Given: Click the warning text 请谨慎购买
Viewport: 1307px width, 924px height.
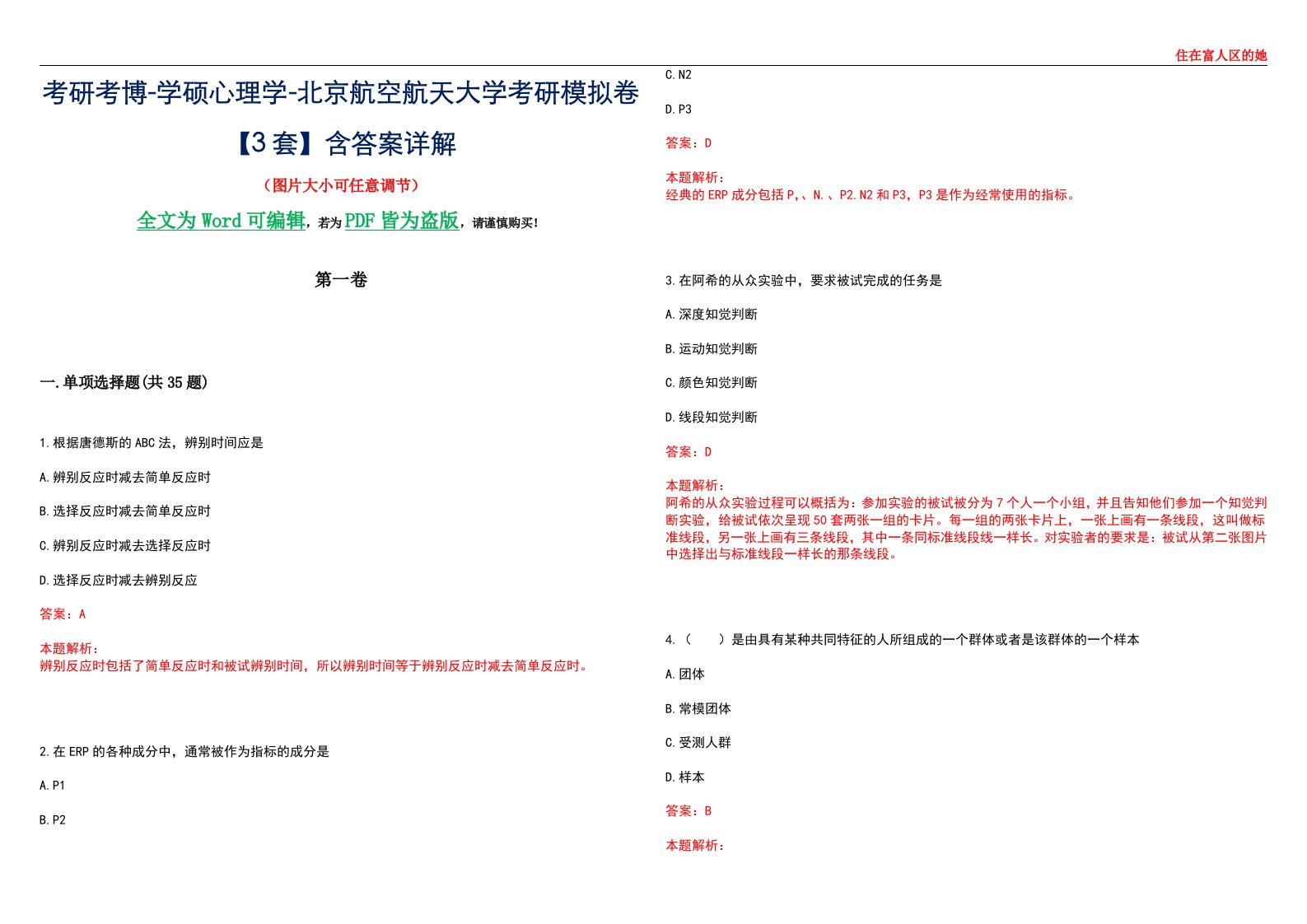Looking at the screenshot, I should click(502, 223).
